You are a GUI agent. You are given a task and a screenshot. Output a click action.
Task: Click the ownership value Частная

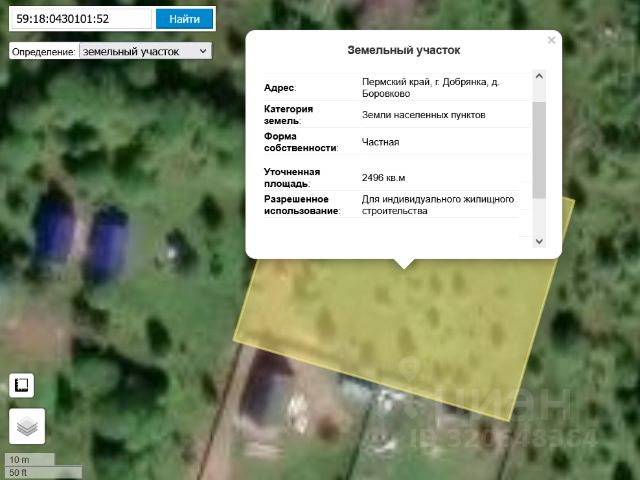coord(380,142)
